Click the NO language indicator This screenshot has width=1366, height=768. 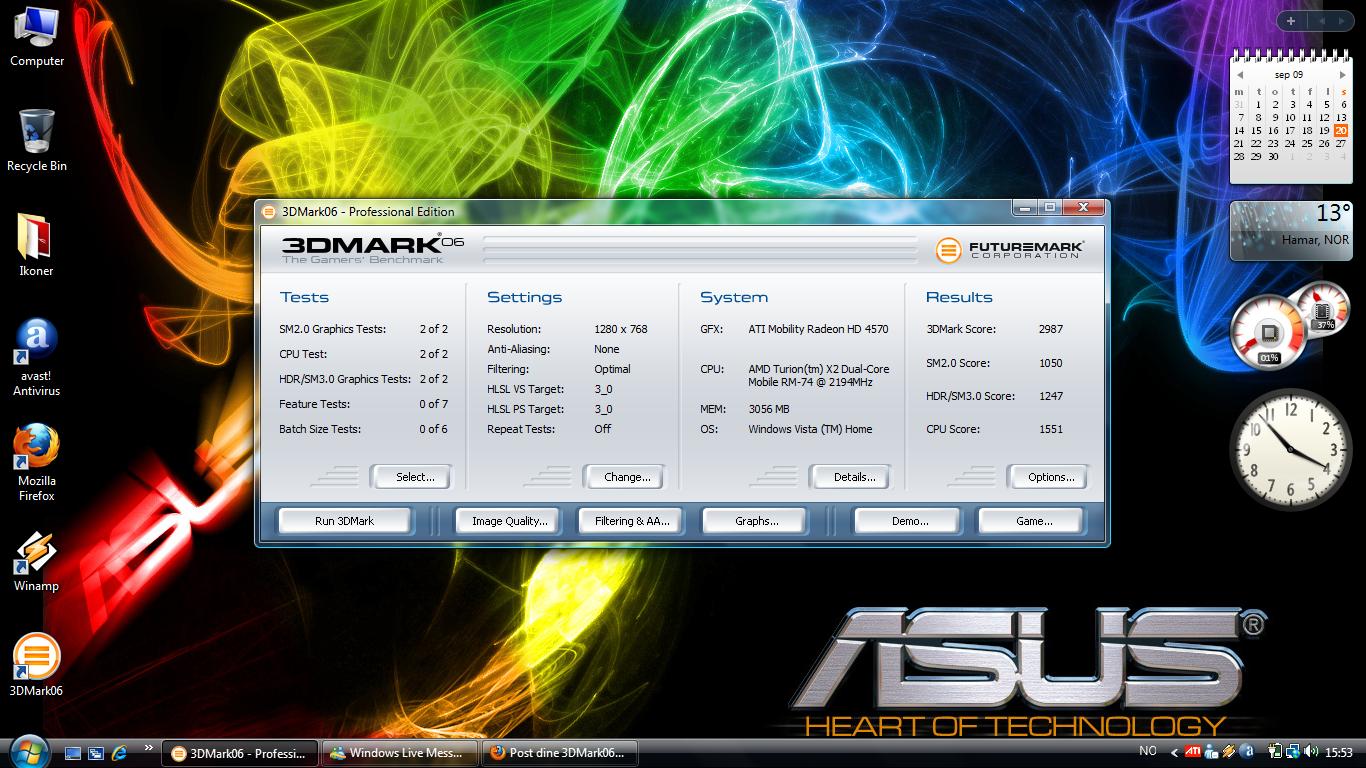[1147, 751]
